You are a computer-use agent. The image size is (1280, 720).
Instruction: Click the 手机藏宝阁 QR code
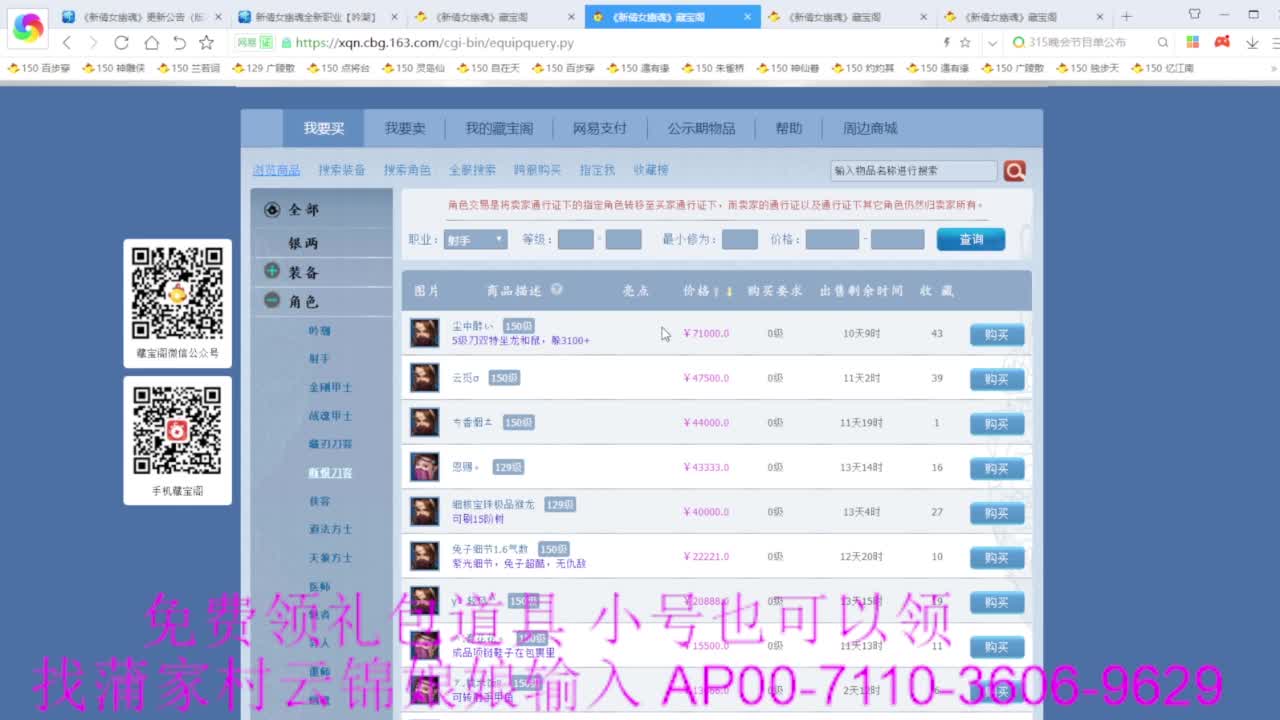click(177, 431)
